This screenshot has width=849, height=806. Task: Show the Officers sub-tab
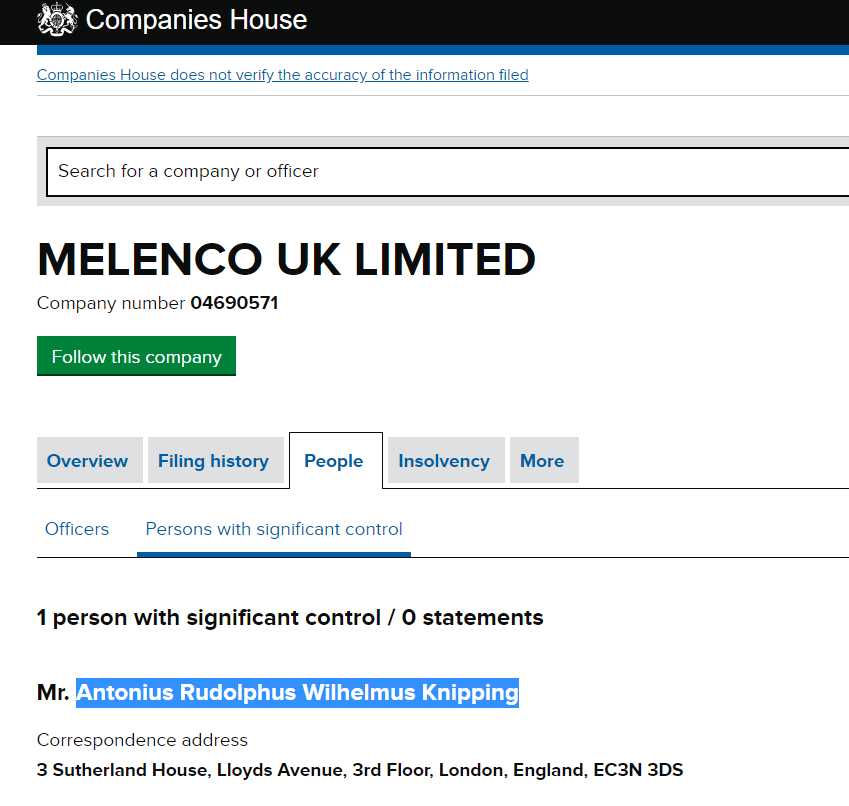coord(77,529)
